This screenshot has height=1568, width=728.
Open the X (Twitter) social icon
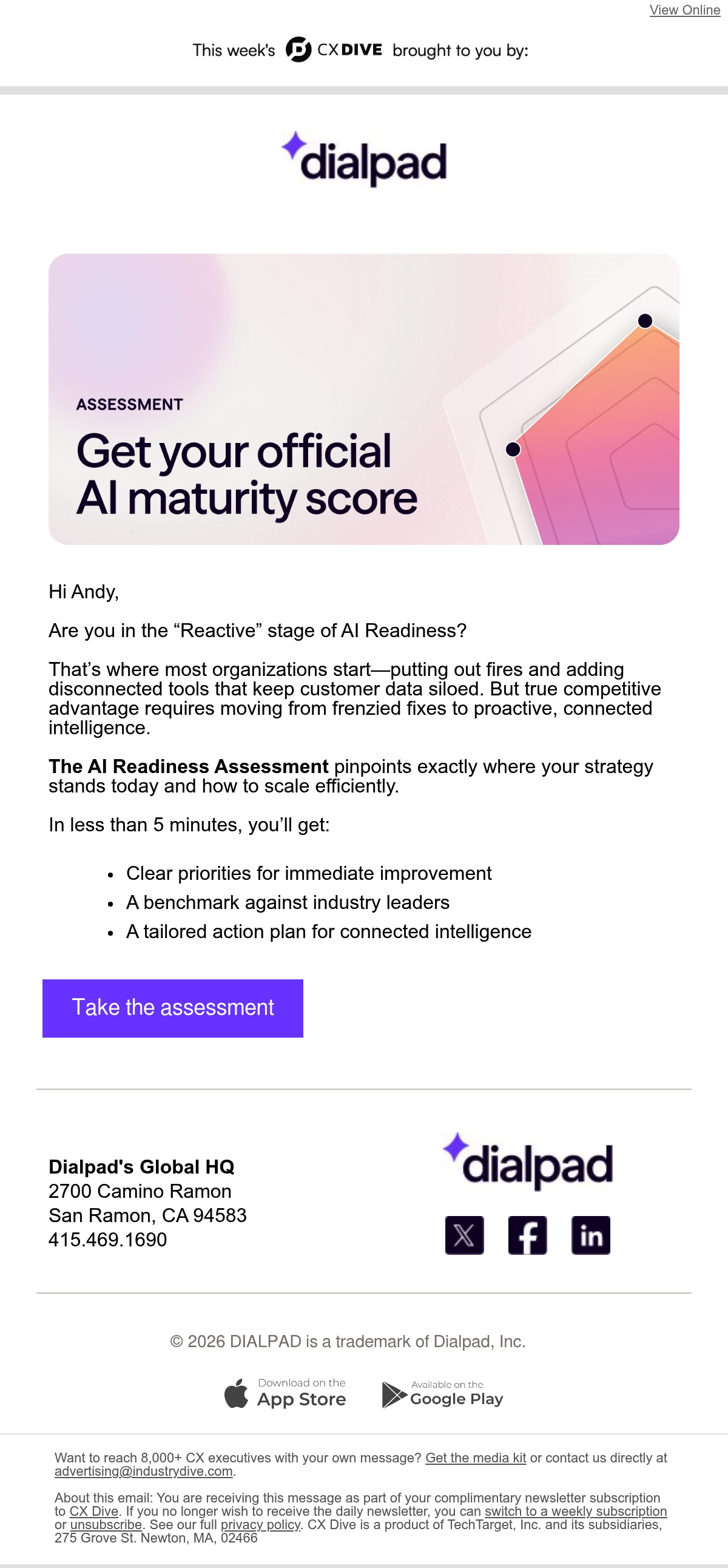[465, 1235]
